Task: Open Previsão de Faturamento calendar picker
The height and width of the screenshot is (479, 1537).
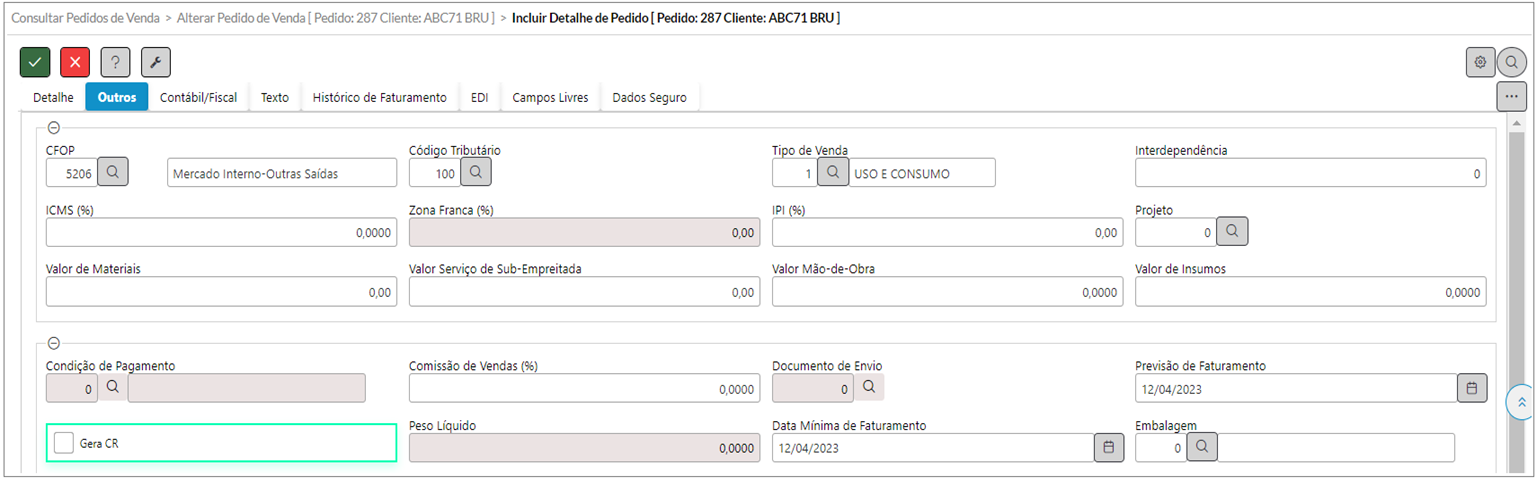Action: (x=1472, y=387)
